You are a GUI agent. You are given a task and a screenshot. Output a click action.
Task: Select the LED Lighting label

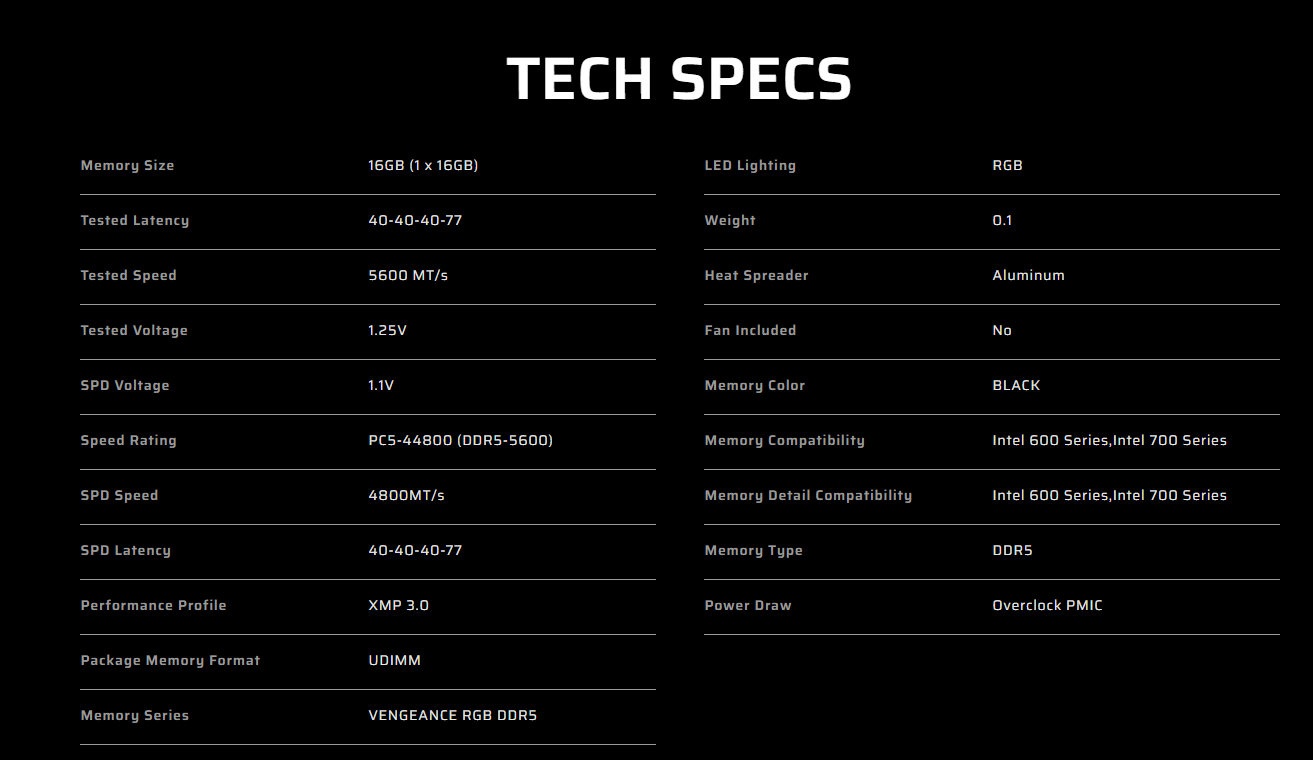click(750, 165)
